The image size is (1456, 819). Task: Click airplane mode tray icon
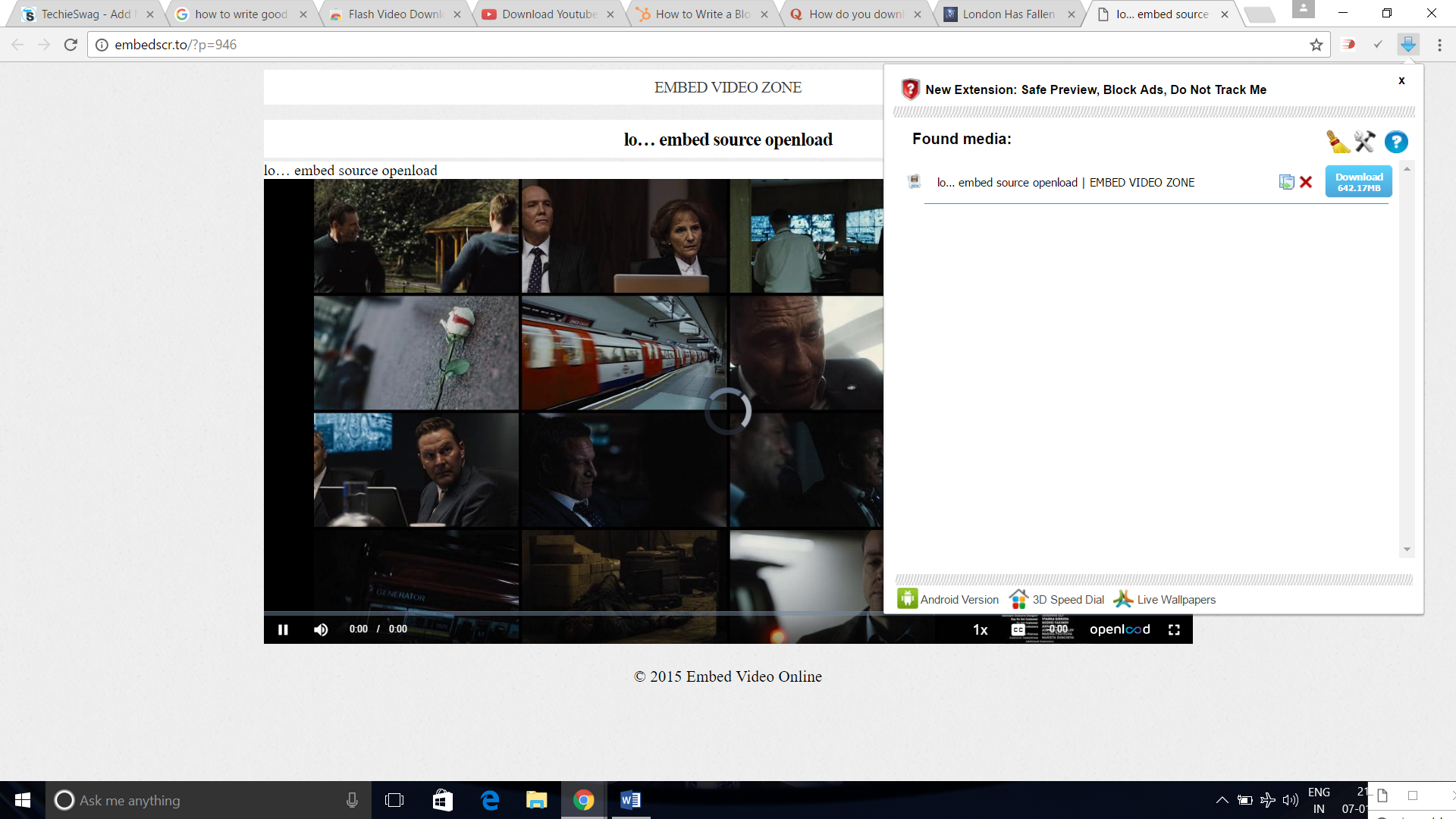[x=1267, y=800]
